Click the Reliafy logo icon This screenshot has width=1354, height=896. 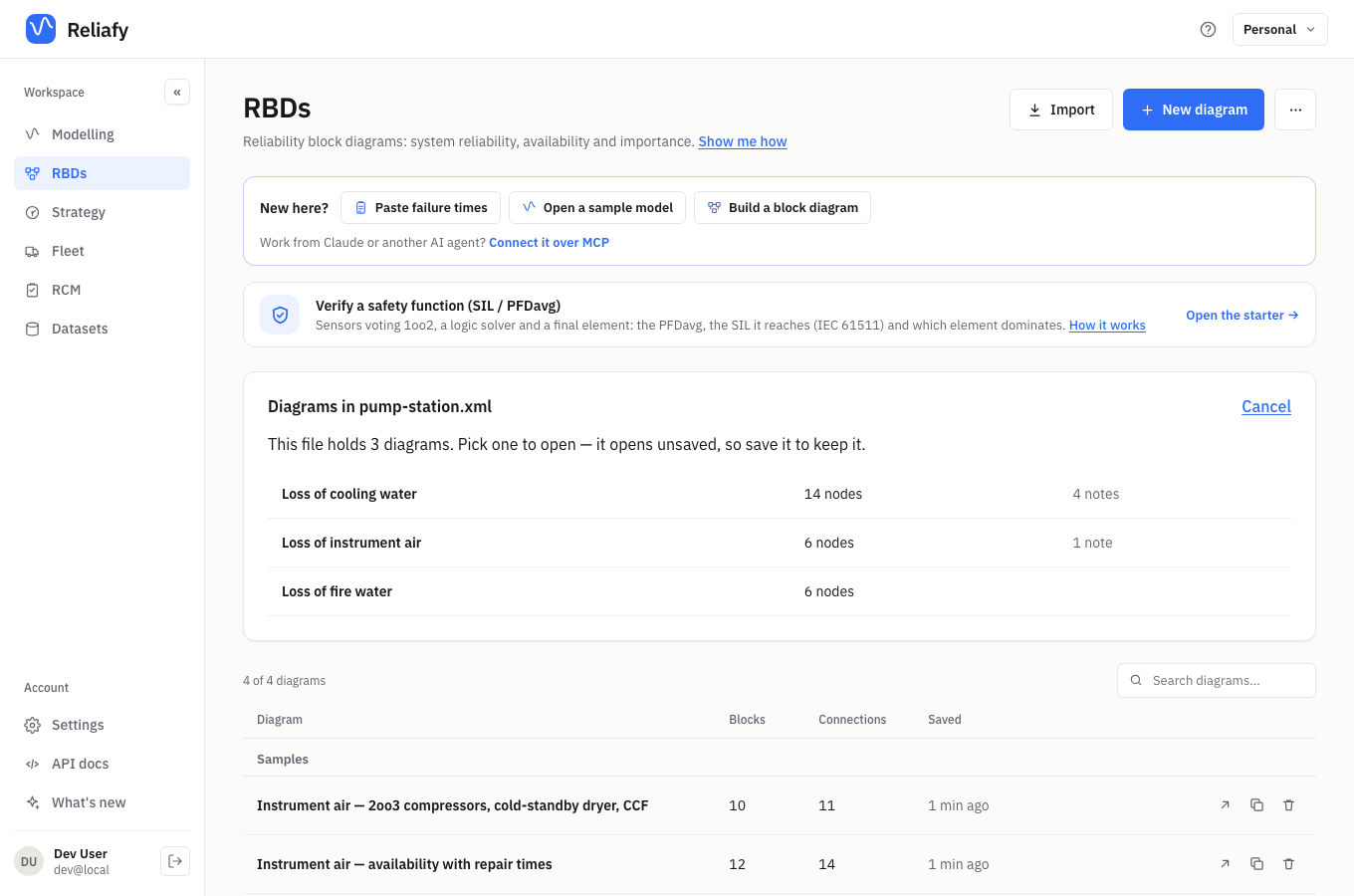41,29
